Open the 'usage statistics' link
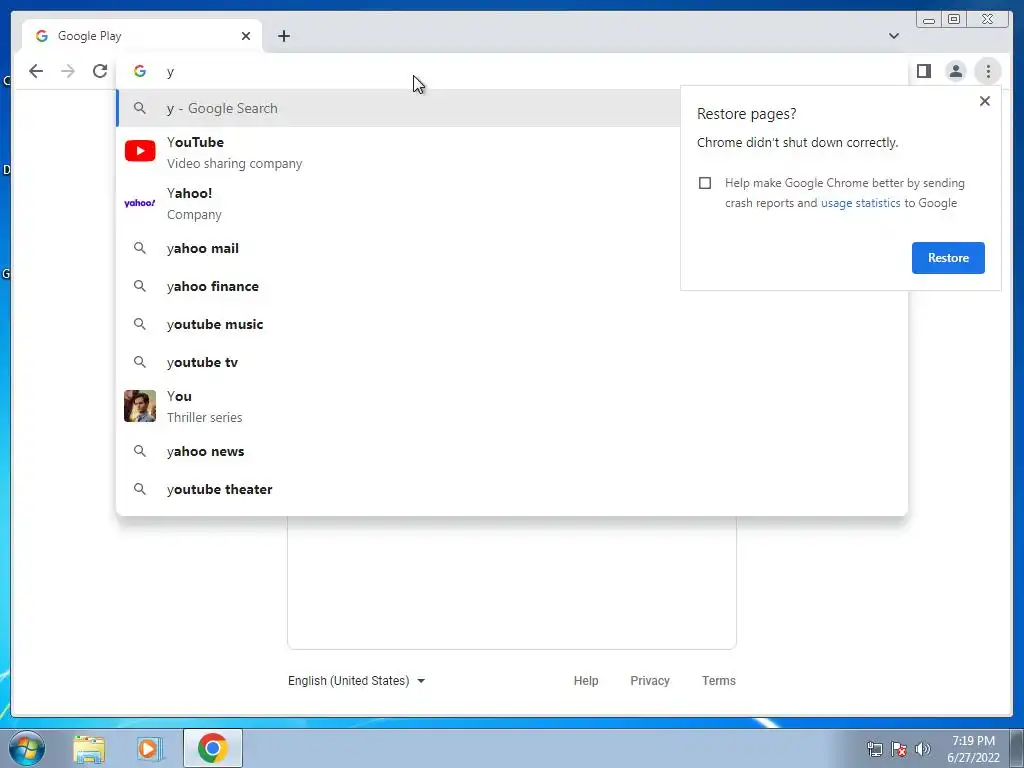Image resolution: width=1024 pixels, height=768 pixels. click(x=860, y=203)
